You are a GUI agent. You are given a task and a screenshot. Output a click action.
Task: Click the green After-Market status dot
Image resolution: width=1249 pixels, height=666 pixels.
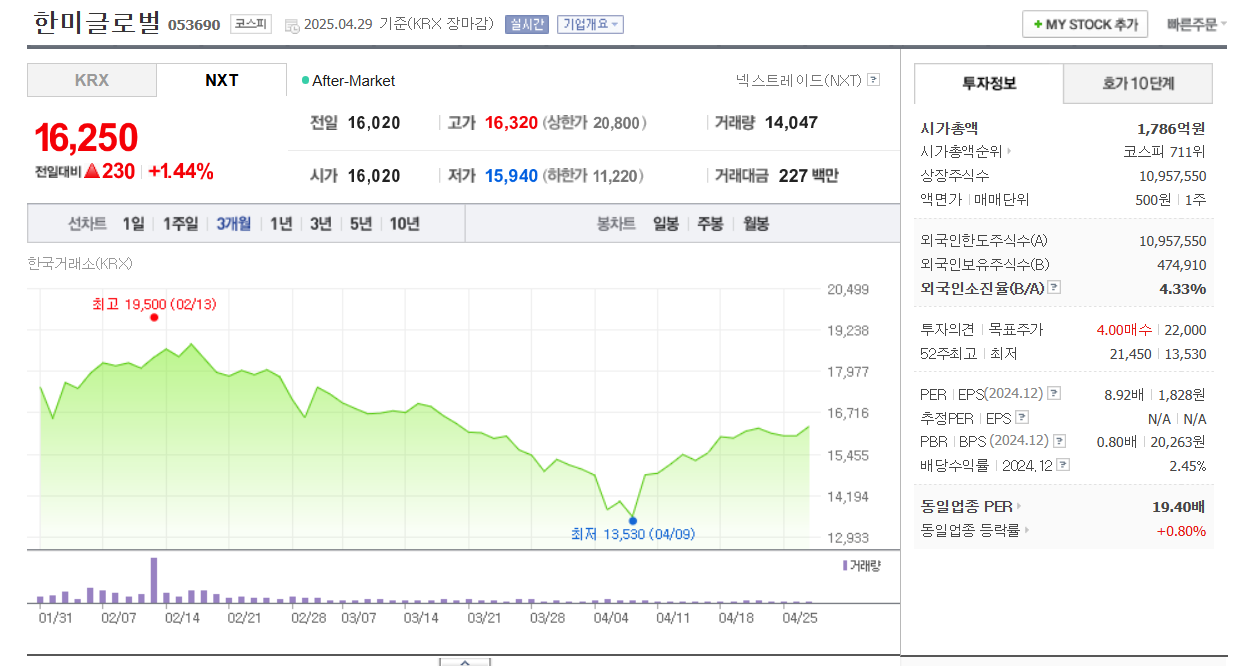306,80
